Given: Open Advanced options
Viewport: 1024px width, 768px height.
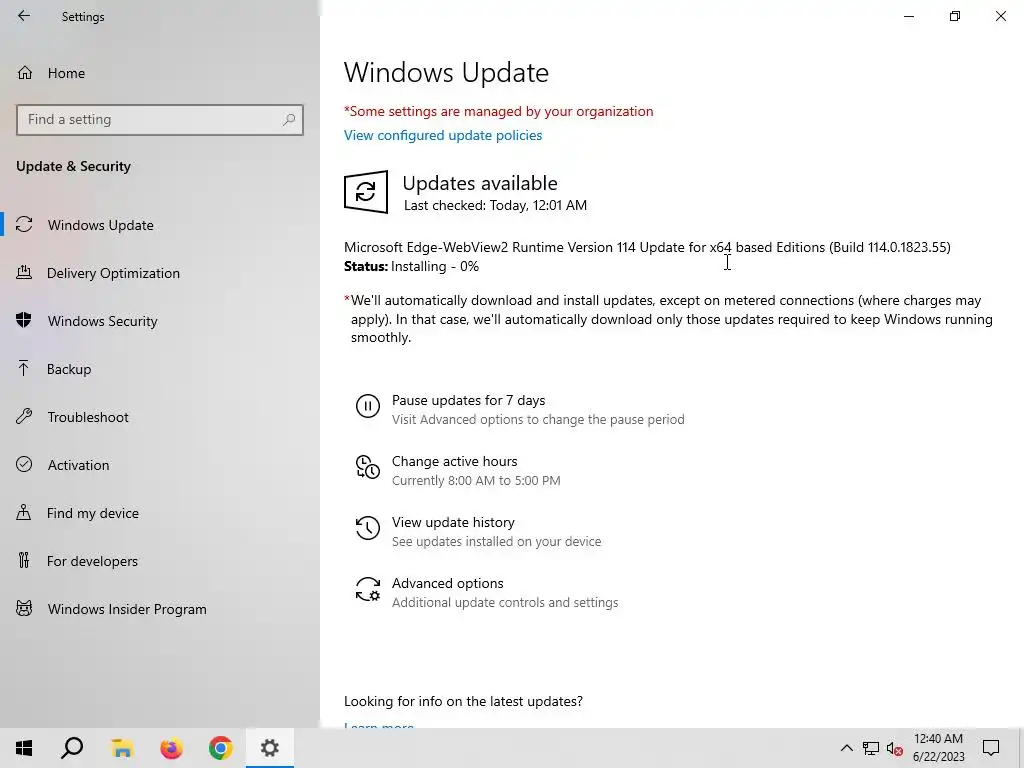Looking at the screenshot, I should pyautogui.click(x=447, y=583).
